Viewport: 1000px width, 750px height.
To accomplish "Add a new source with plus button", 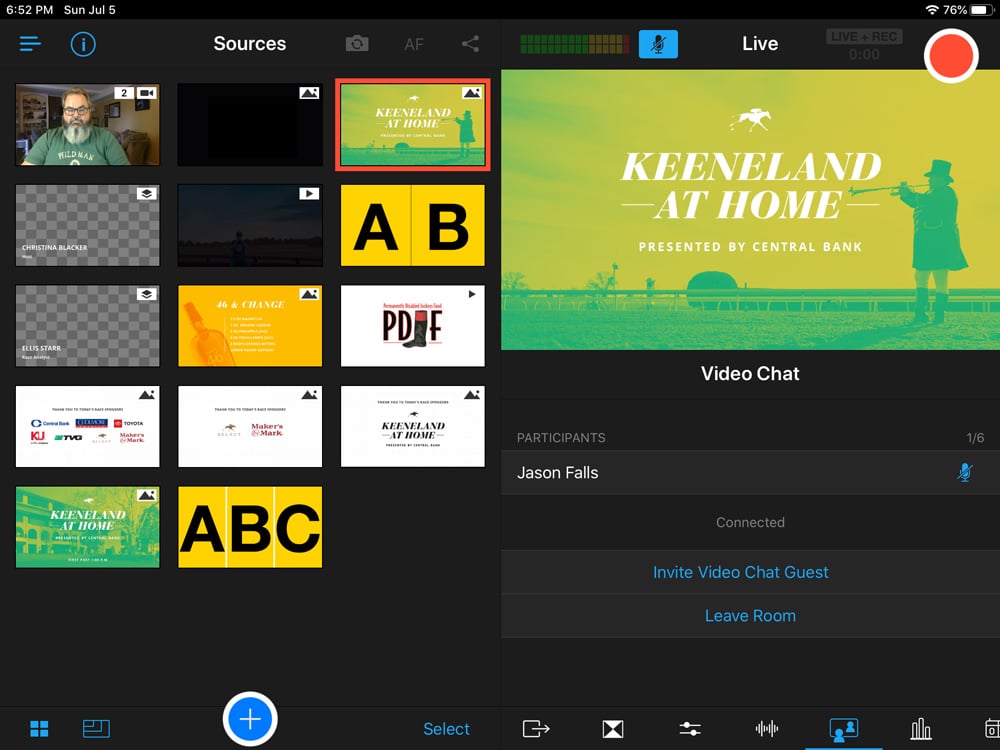I will [250, 719].
